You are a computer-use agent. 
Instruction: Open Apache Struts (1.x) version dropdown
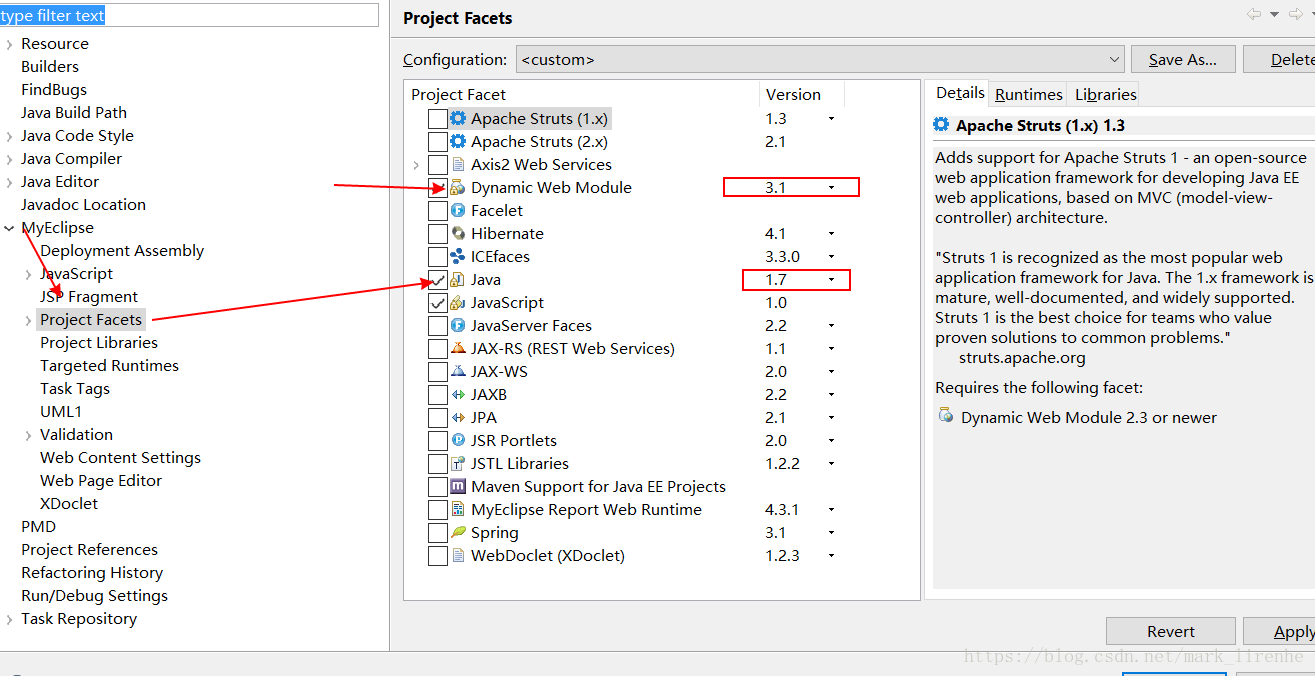831,118
